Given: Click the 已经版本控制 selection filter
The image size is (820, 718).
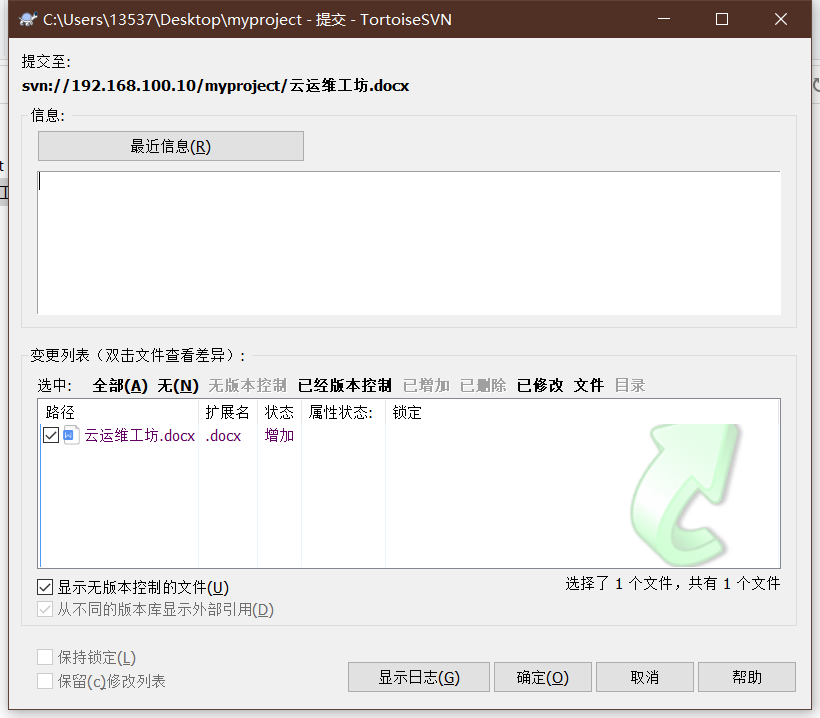Looking at the screenshot, I should [x=345, y=385].
